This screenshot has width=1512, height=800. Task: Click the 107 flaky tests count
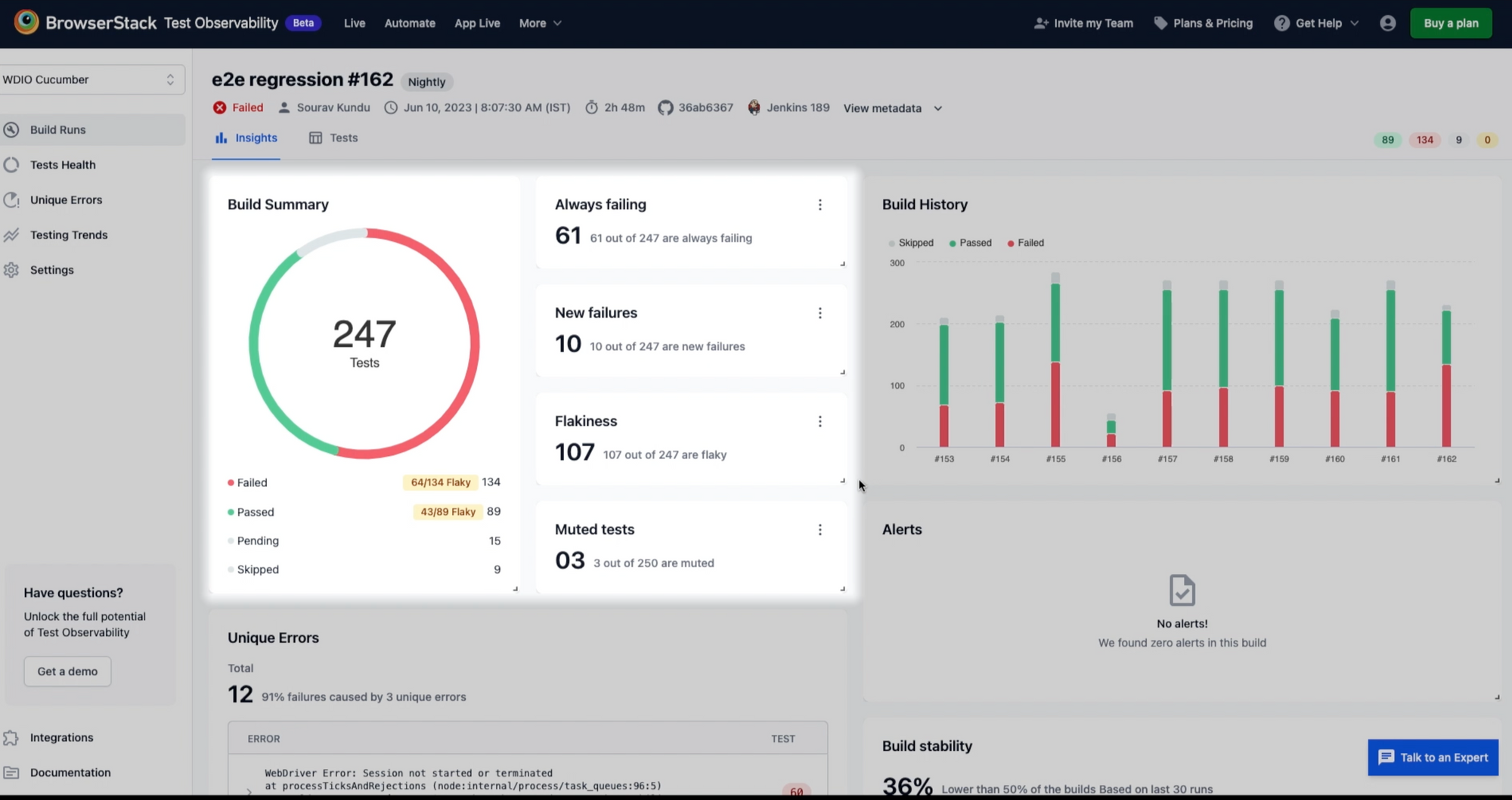click(x=575, y=452)
